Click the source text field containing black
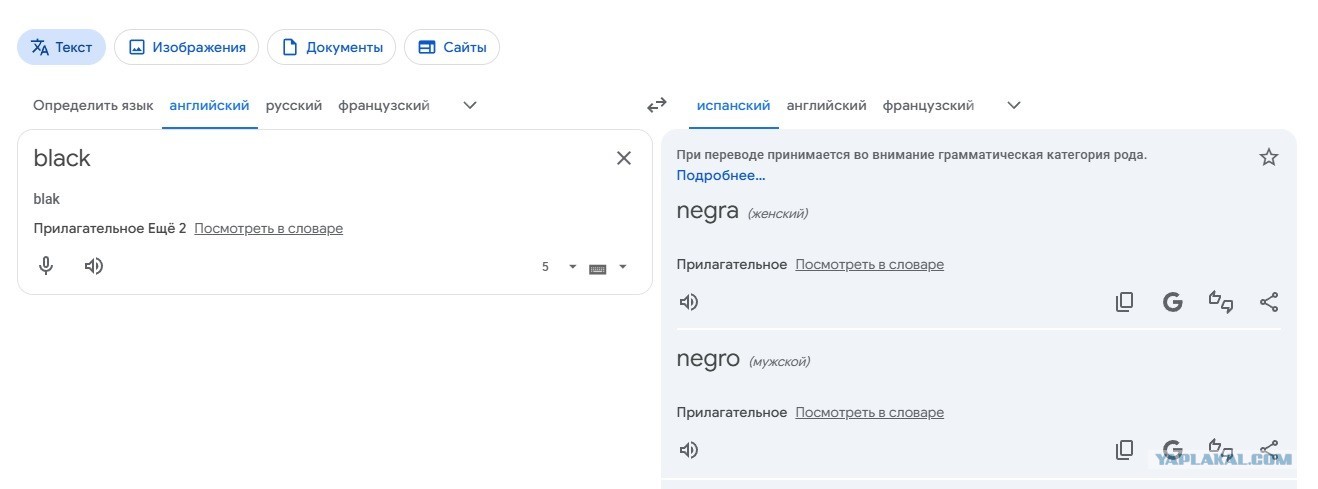The image size is (1318, 489). [x=315, y=158]
